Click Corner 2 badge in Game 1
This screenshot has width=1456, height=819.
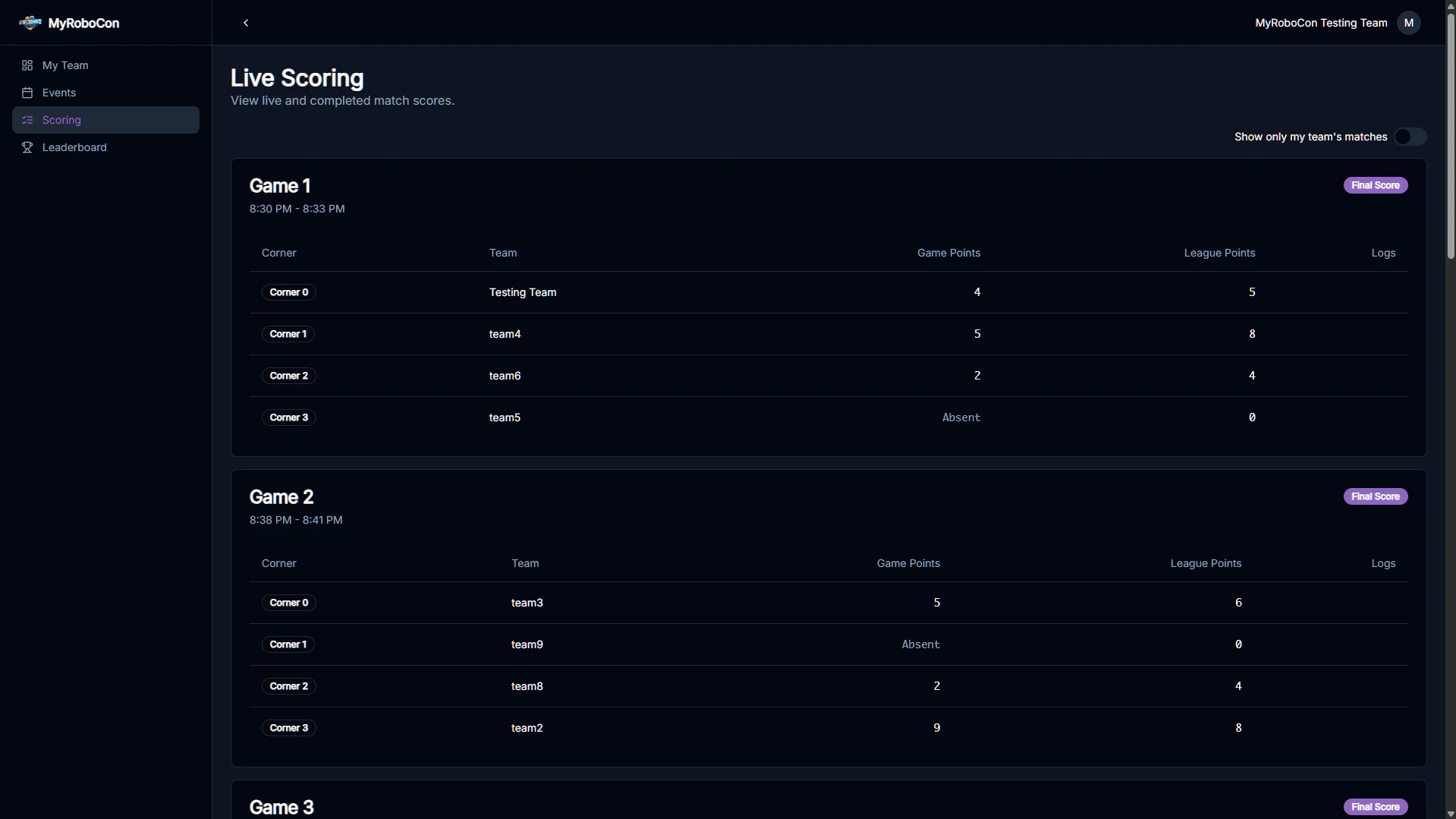[289, 376]
